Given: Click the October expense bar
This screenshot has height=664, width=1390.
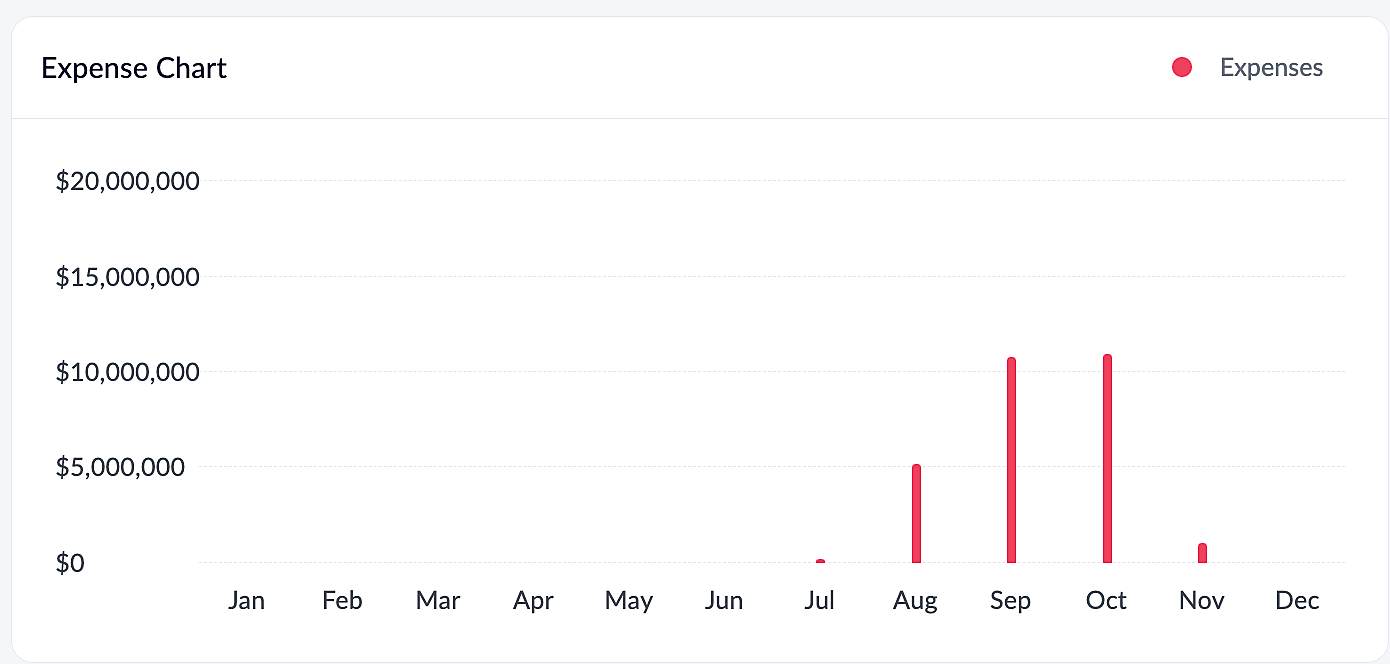Looking at the screenshot, I should pyautogui.click(x=1107, y=459).
